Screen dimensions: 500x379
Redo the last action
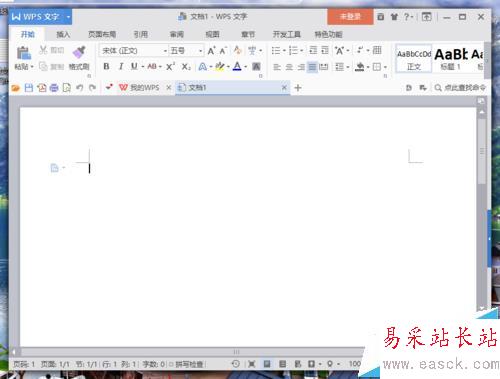coord(92,88)
